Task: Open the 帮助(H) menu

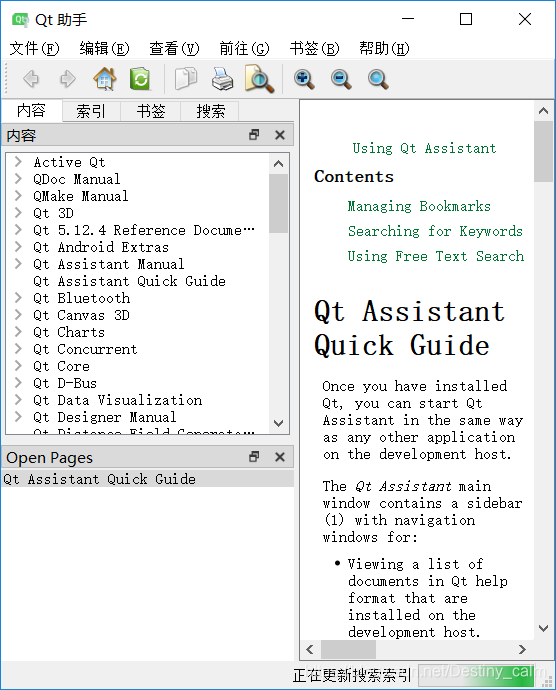Action: click(x=384, y=48)
